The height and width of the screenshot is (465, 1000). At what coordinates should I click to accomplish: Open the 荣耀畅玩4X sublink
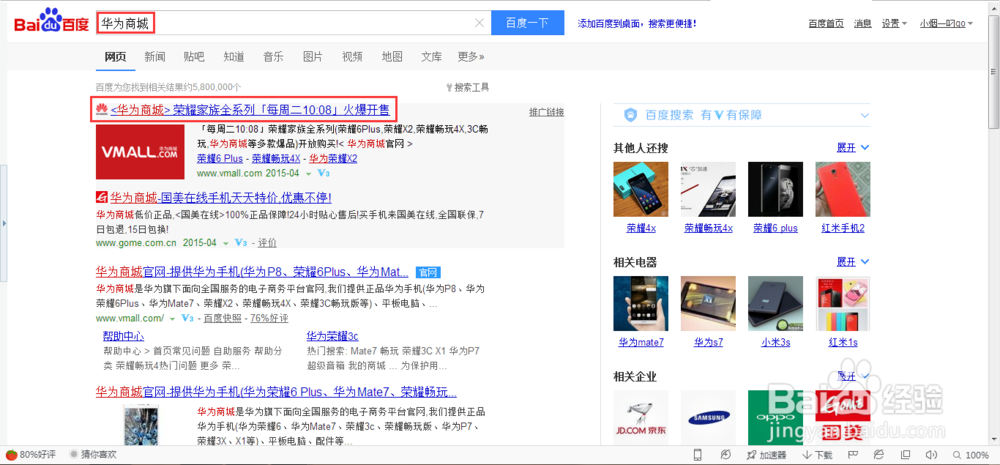(276, 158)
